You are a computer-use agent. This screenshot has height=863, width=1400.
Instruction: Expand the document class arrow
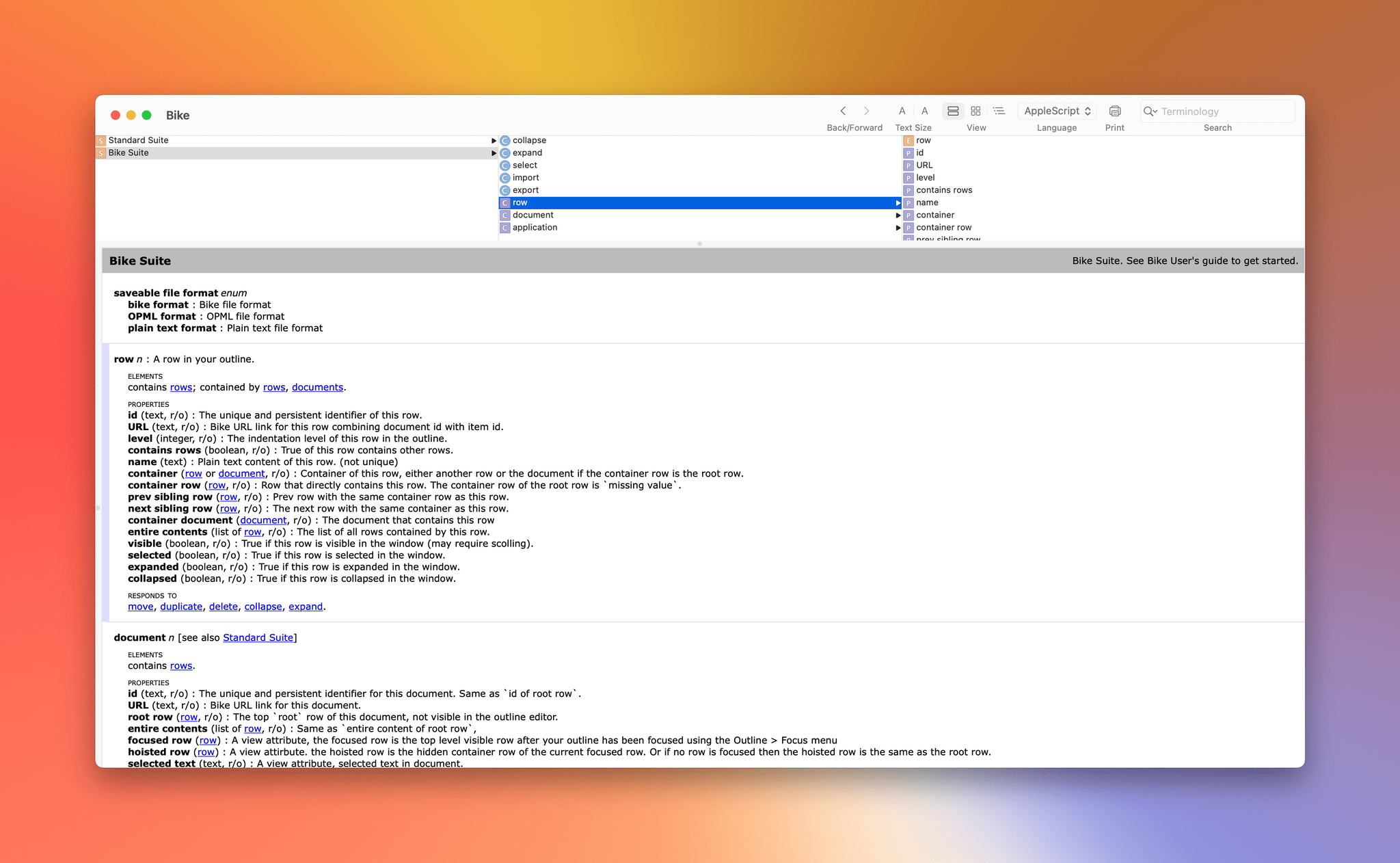coord(898,215)
